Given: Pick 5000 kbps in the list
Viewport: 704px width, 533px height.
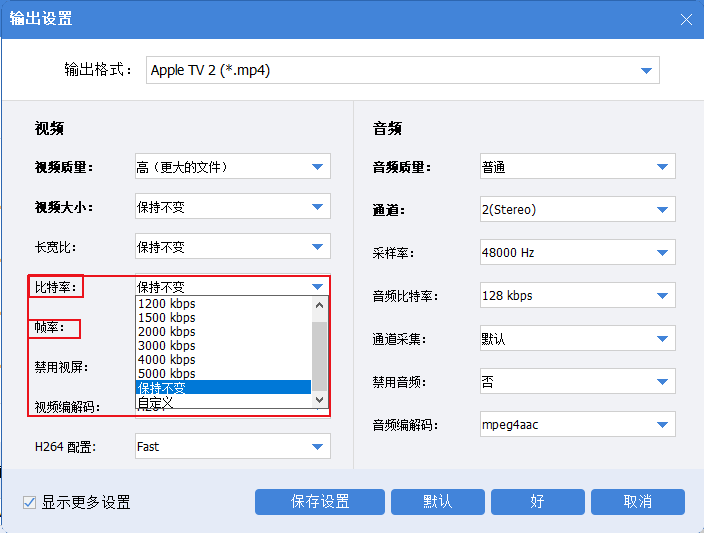Looking at the screenshot, I should coord(167,374).
